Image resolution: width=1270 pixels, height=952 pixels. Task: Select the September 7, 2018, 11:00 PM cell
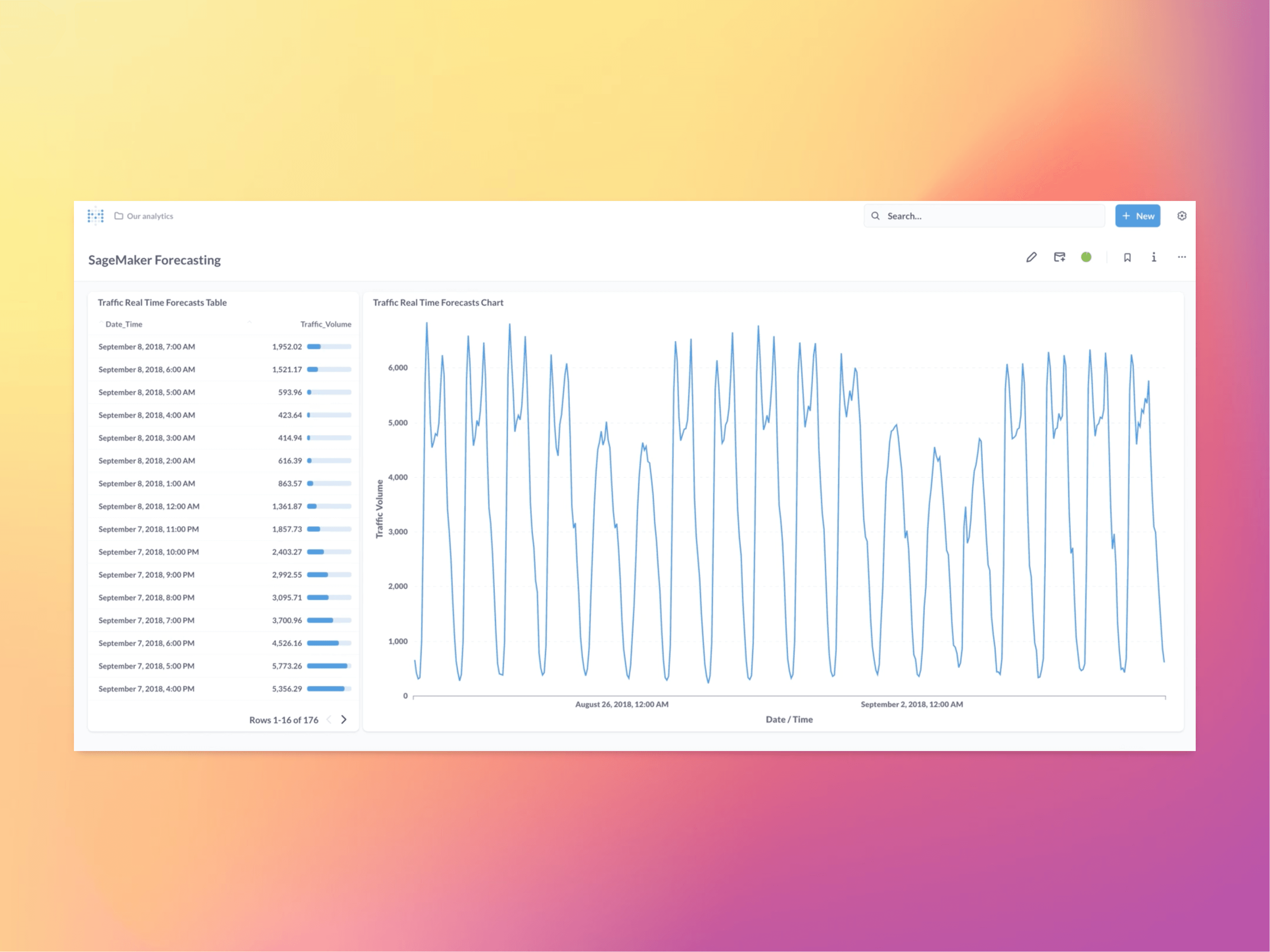[x=148, y=529]
